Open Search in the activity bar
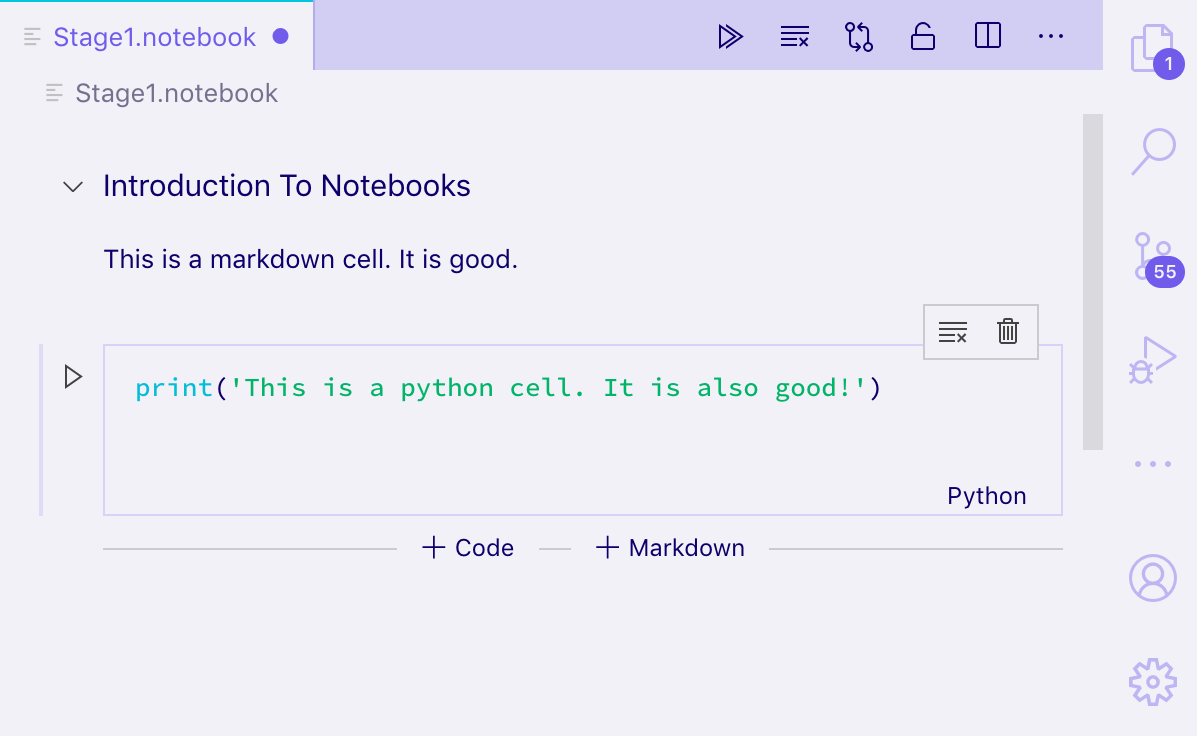Screen dimensions: 1197x736 (1152, 153)
